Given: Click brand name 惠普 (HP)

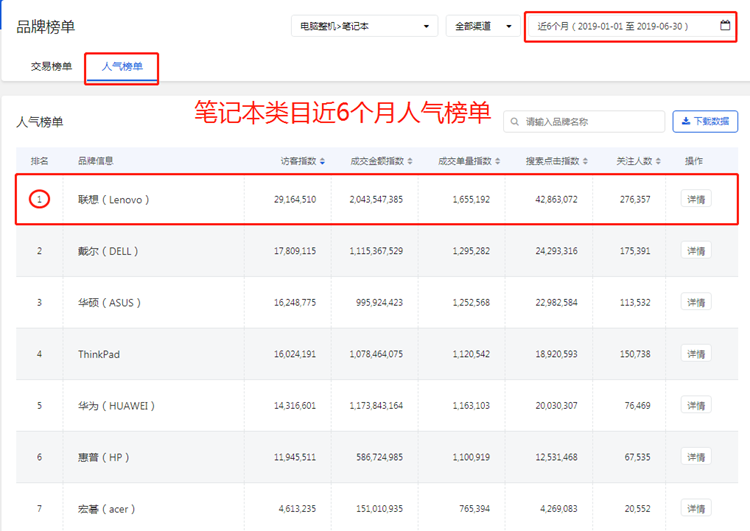Looking at the screenshot, I should click(x=104, y=457).
